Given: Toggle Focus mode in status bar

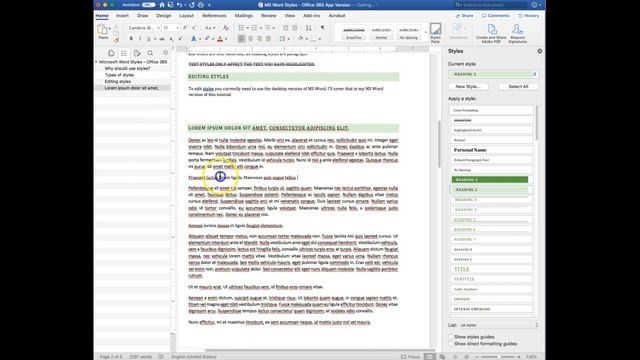Looking at the screenshot, I should (411, 356).
